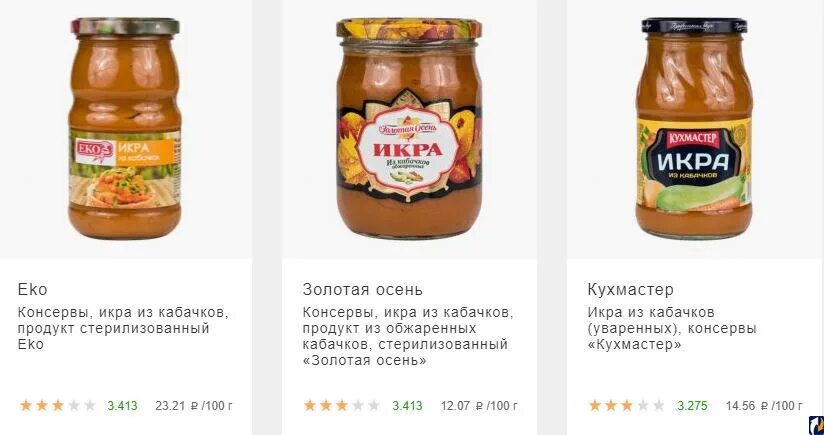The width and height of the screenshot is (824, 435).
Task: Click the 3.275 rating score for Кухмастер
Action: point(692,406)
